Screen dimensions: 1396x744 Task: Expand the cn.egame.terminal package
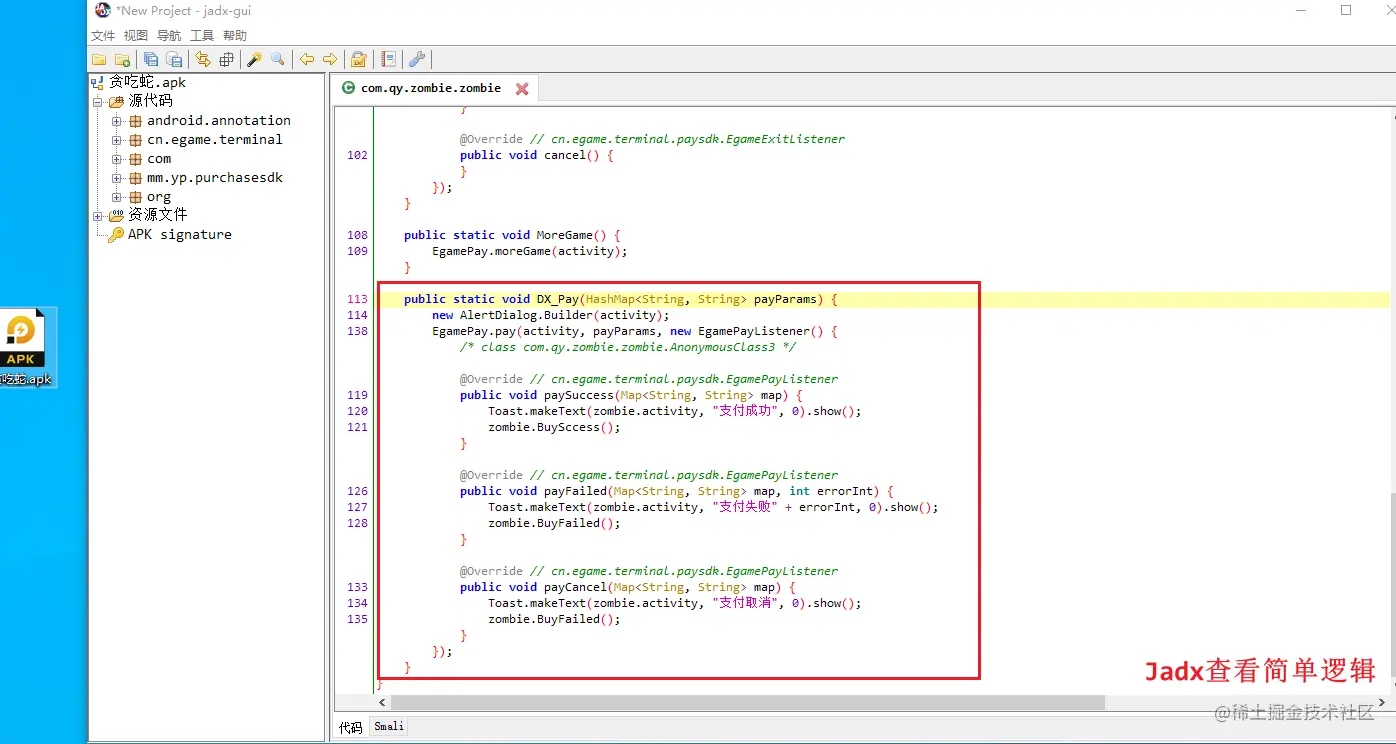point(117,139)
